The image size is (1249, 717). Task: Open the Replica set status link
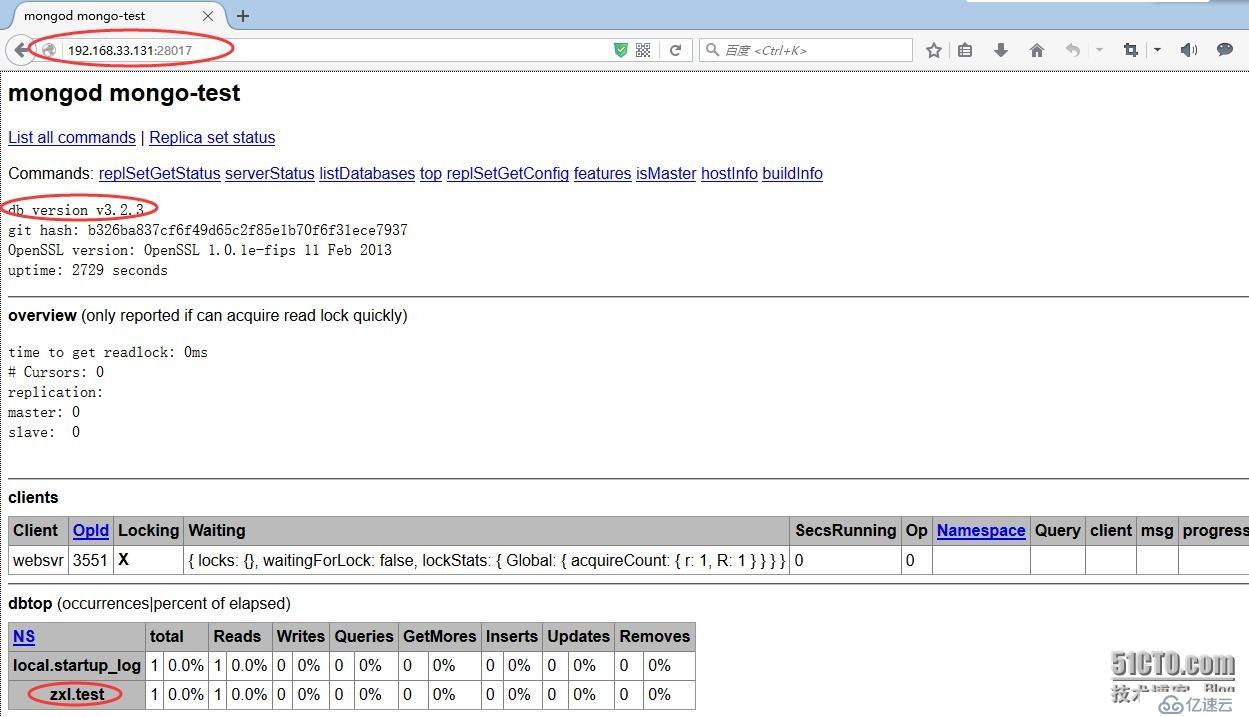click(212, 138)
